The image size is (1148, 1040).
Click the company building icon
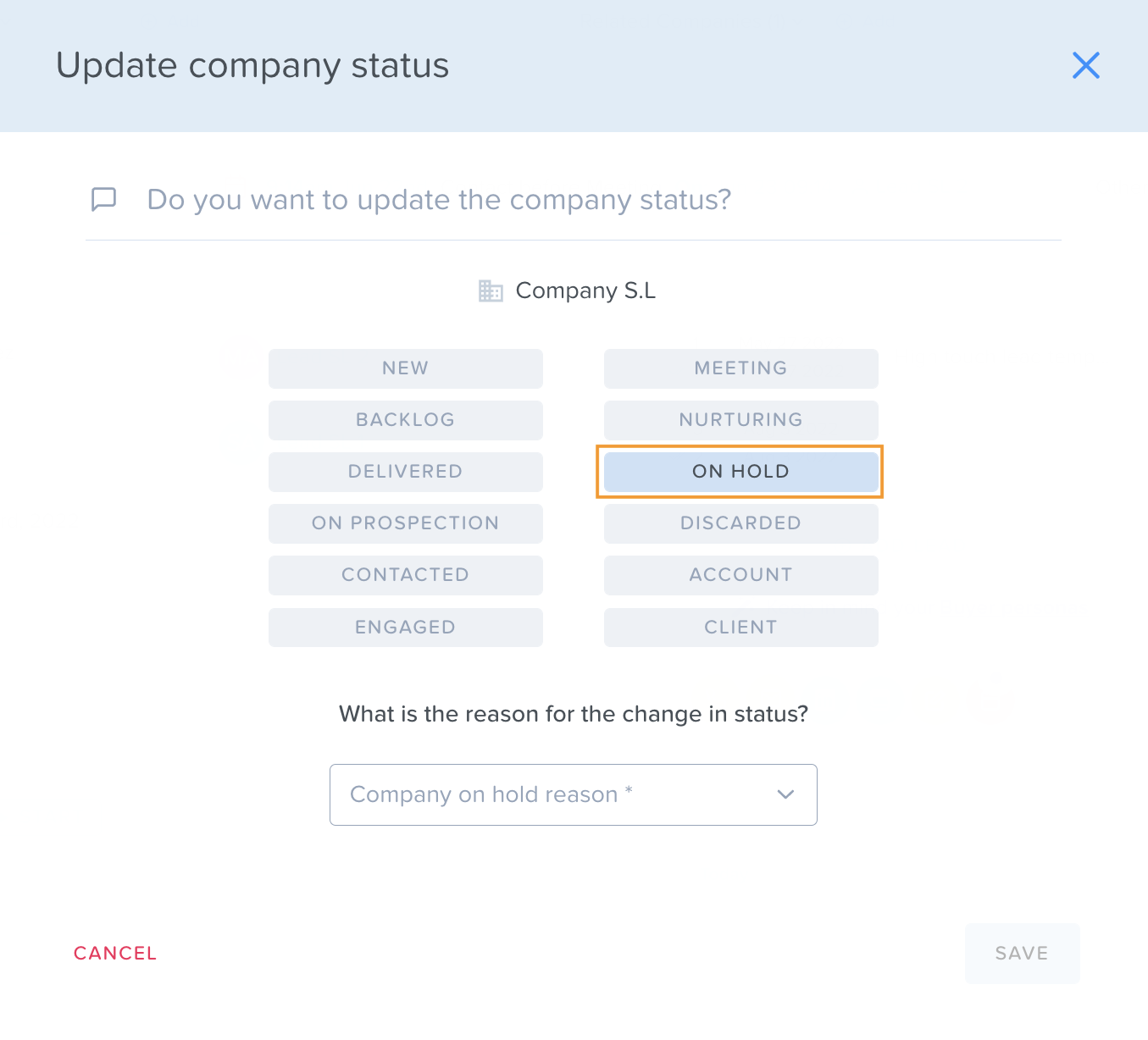(491, 290)
